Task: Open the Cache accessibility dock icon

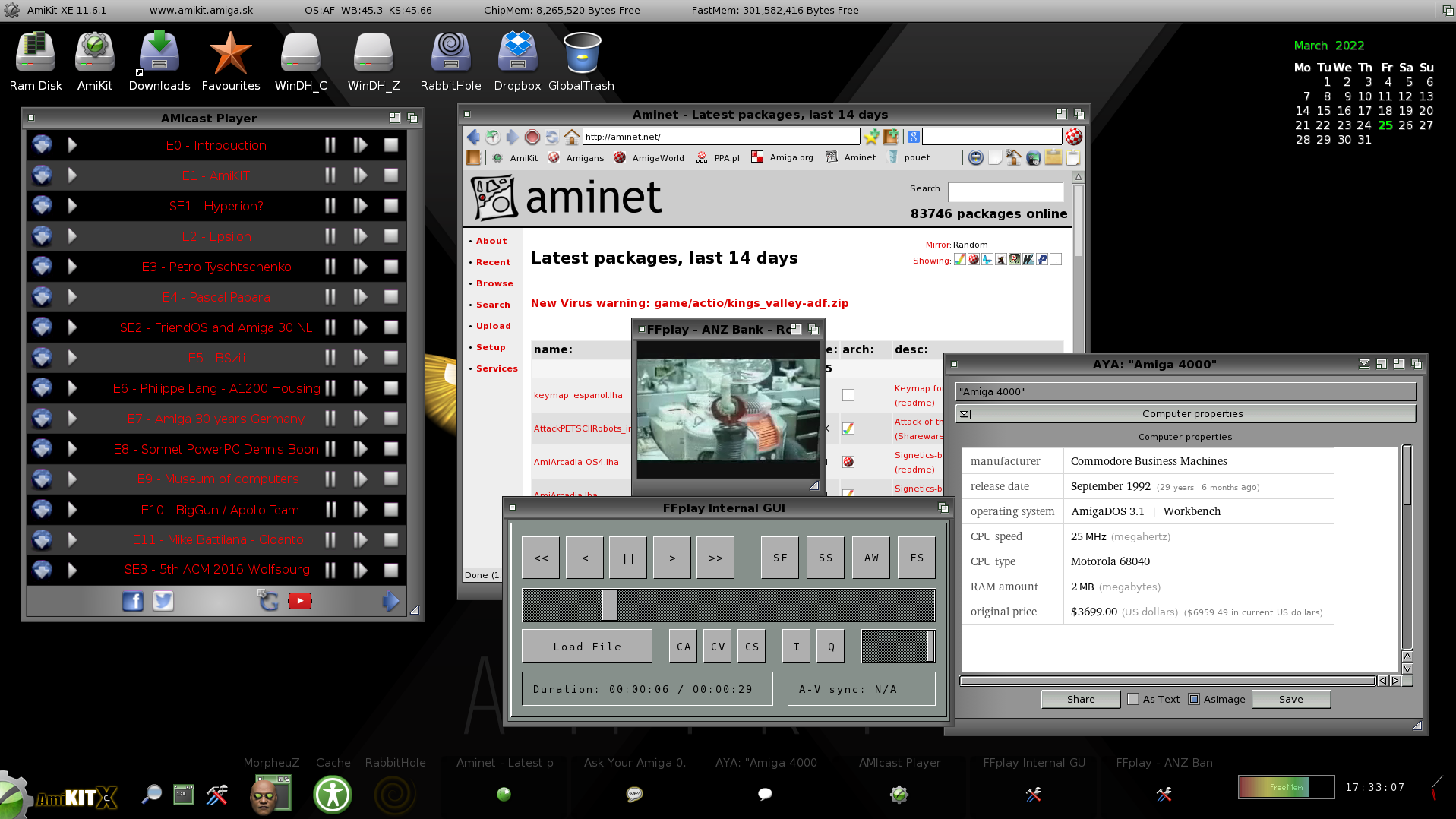Action: (x=332, y=794)
